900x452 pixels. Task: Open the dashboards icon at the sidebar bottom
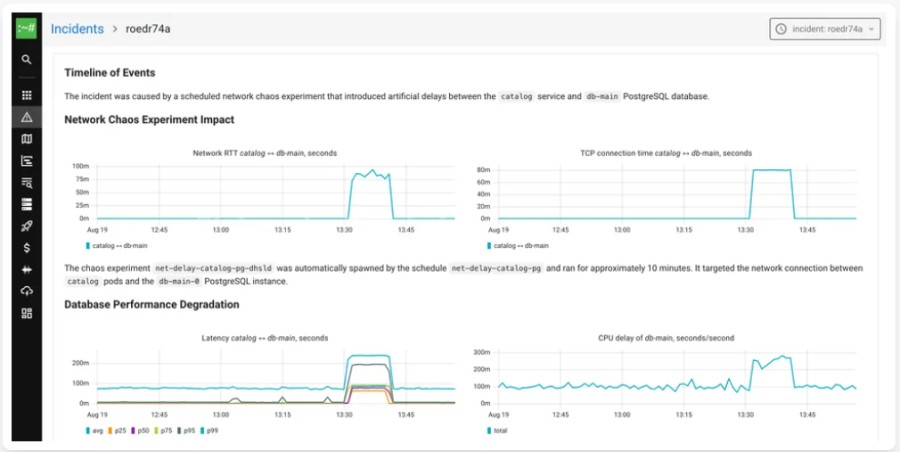pos(26,313)
